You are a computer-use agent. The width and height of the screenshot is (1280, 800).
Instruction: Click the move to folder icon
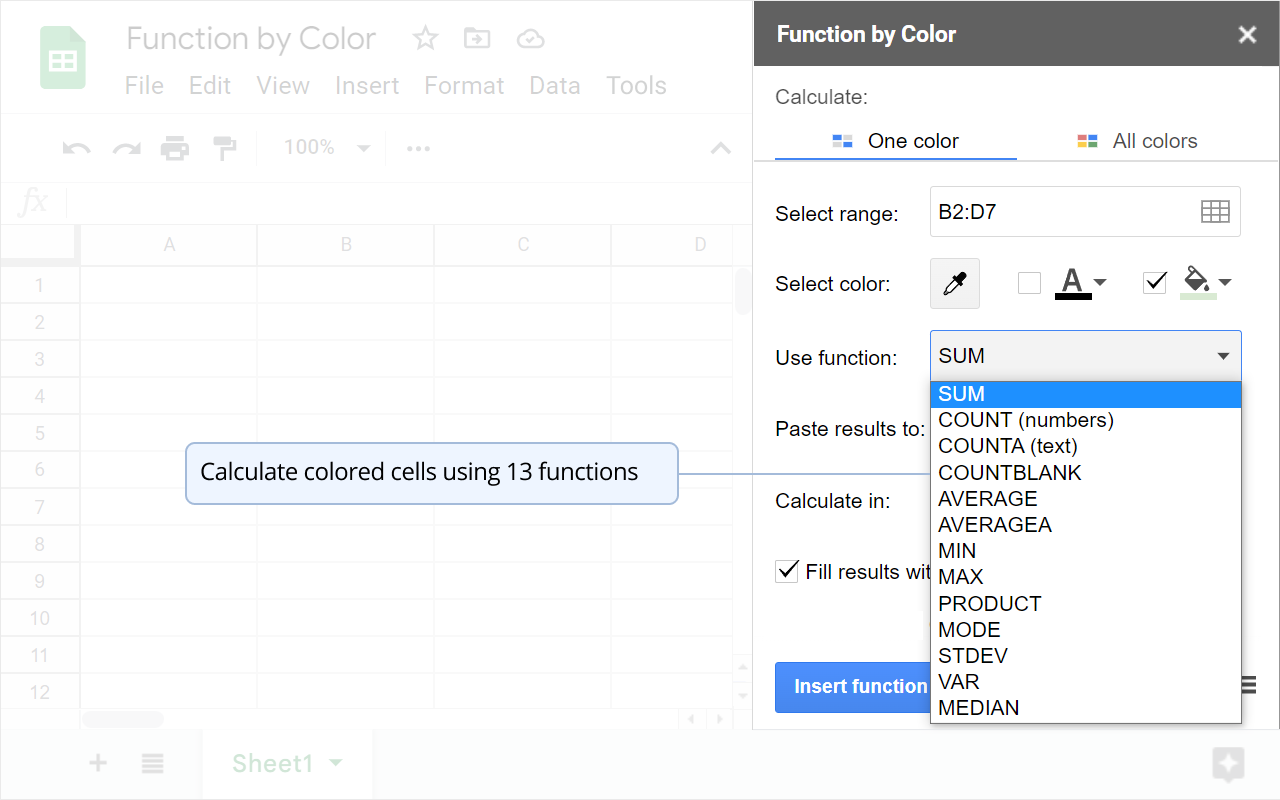click(477, 39)
